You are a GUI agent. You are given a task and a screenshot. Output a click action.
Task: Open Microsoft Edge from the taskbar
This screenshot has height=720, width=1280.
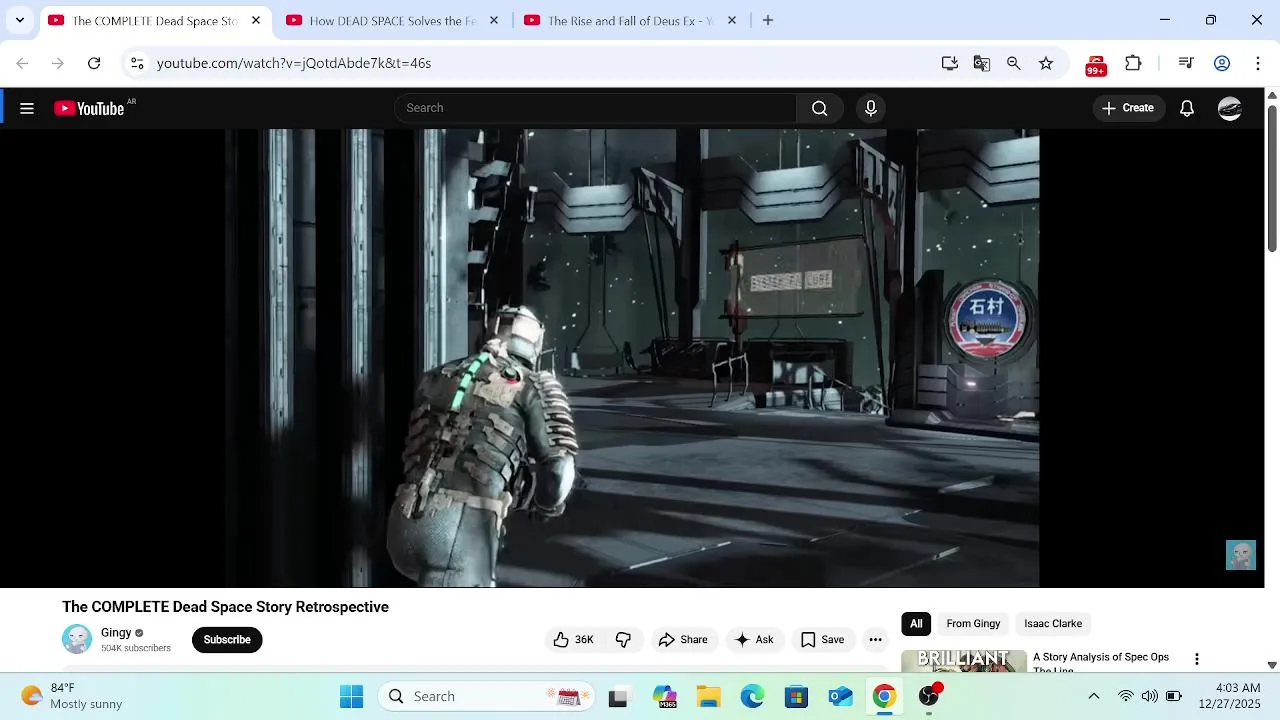click(x=752, y=696)
